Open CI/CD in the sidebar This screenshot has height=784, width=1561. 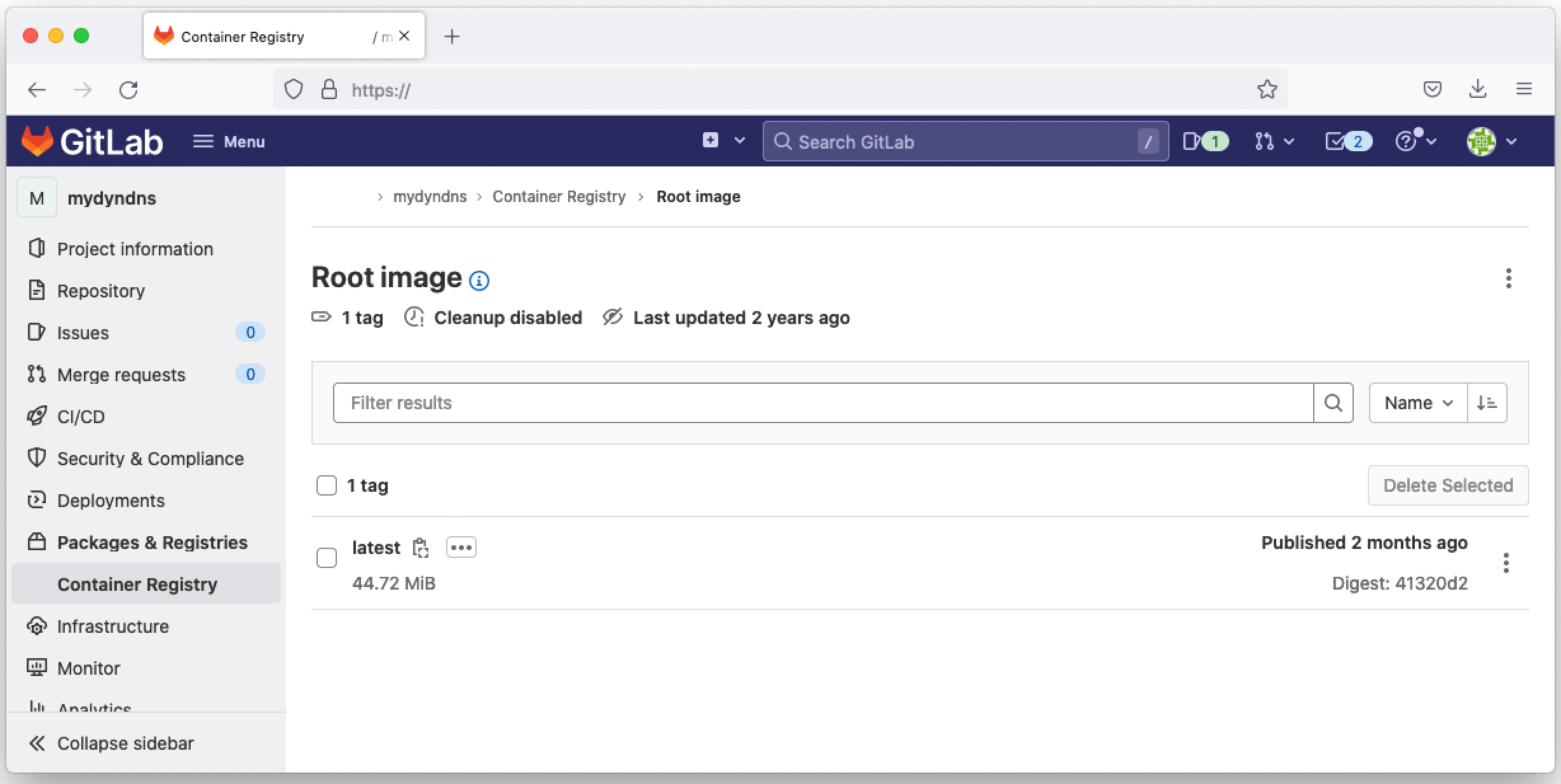point(81,417)
